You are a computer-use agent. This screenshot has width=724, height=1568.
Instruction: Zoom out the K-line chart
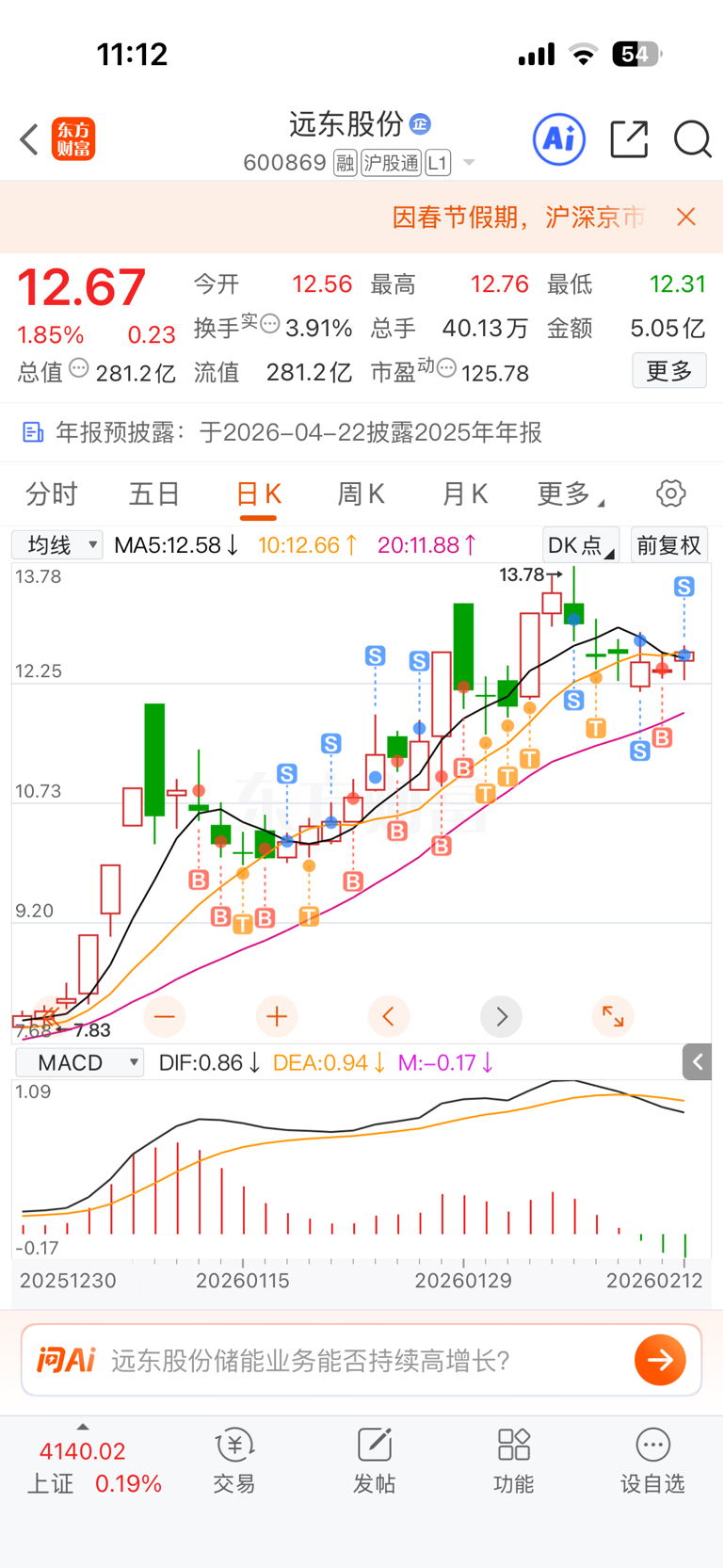click(x=164, y=1016)
